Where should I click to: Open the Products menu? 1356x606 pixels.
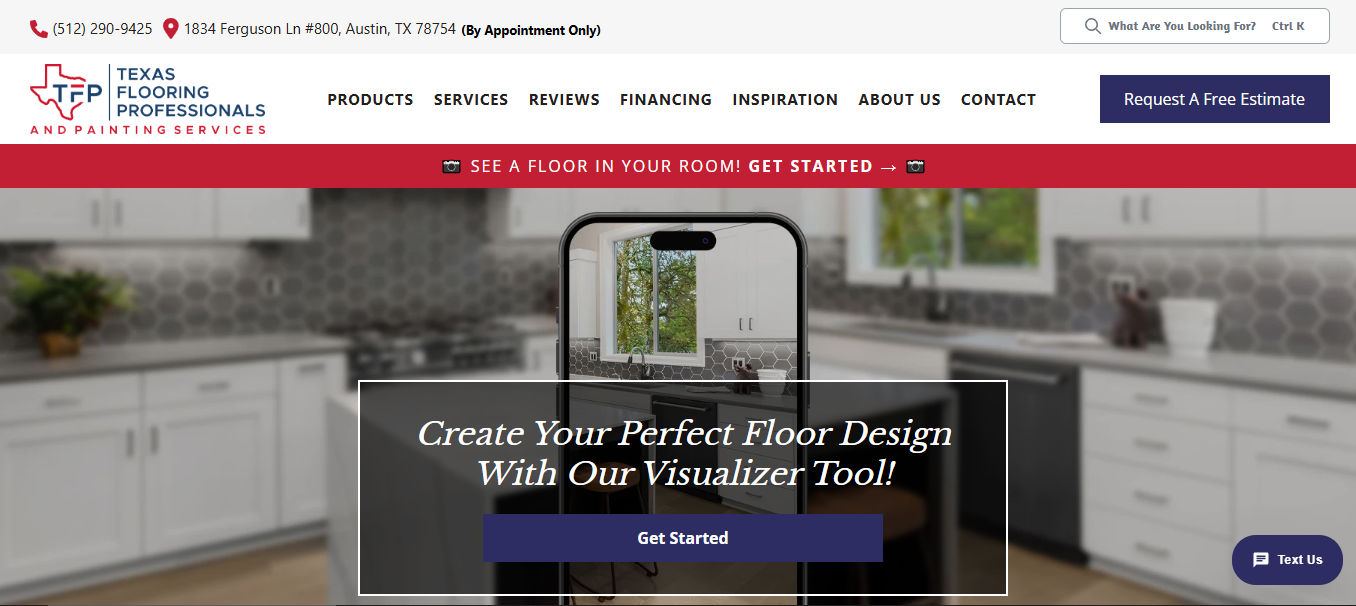click(x=370, y=99)
